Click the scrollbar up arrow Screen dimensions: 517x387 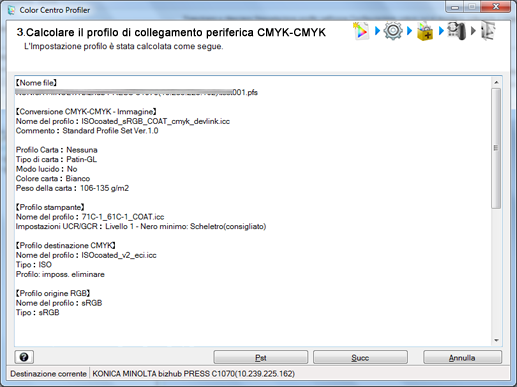coord(496,82)
